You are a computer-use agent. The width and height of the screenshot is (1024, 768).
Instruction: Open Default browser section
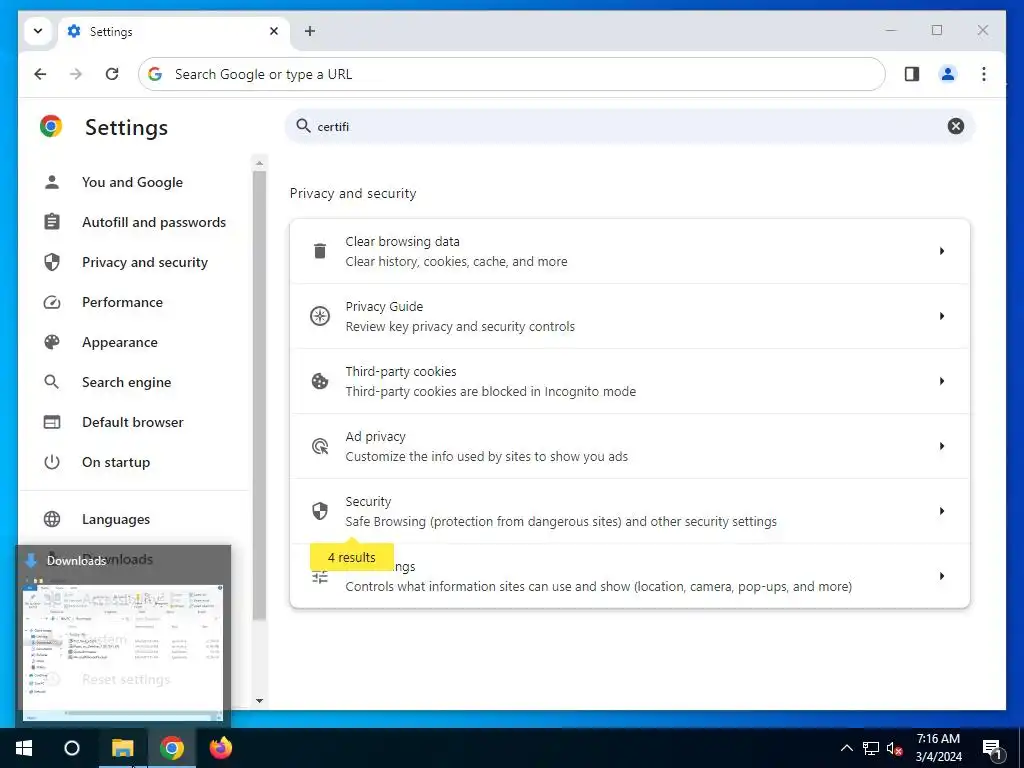click(133, 423)
